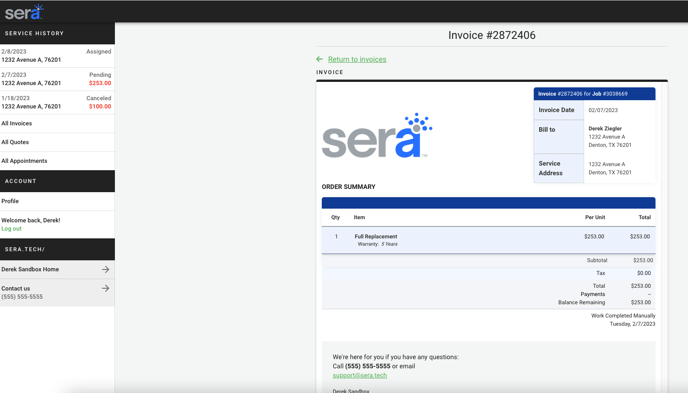Viewport: 688px width, 393px height.
Task: Click the Balance Remaining label
Action: (581, 302)
